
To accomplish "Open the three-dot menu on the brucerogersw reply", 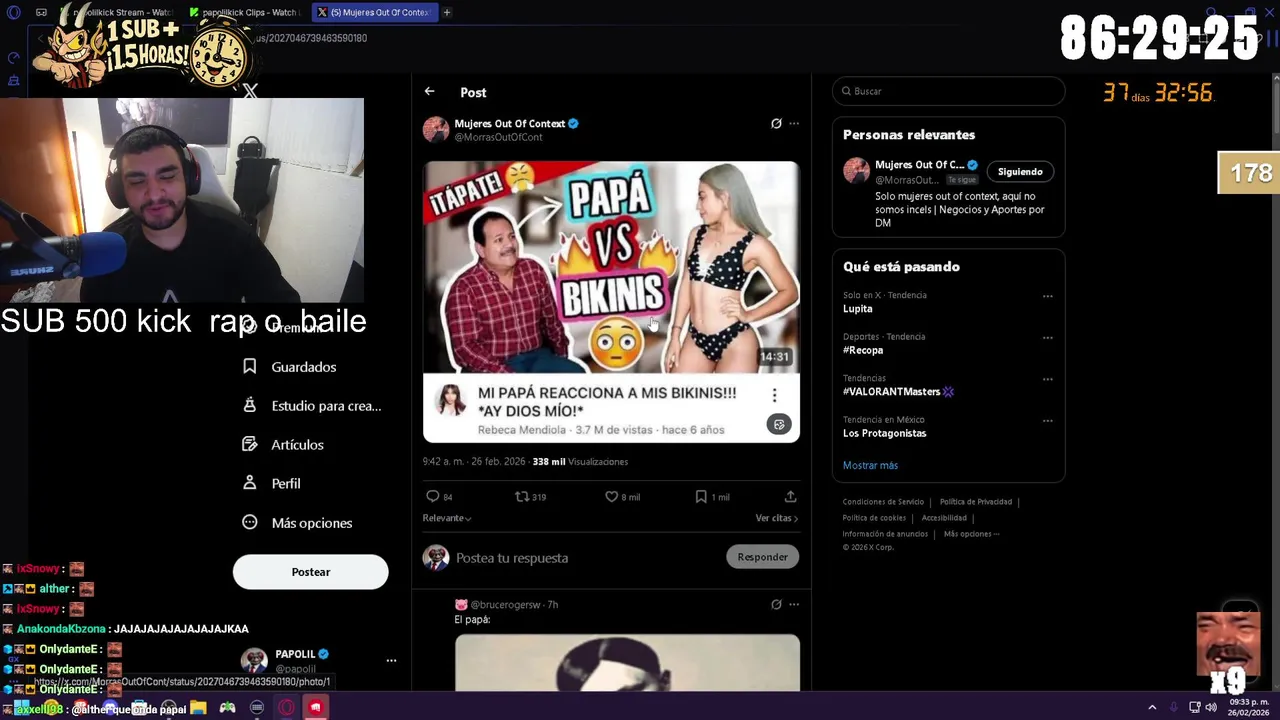I will [794, 604].
